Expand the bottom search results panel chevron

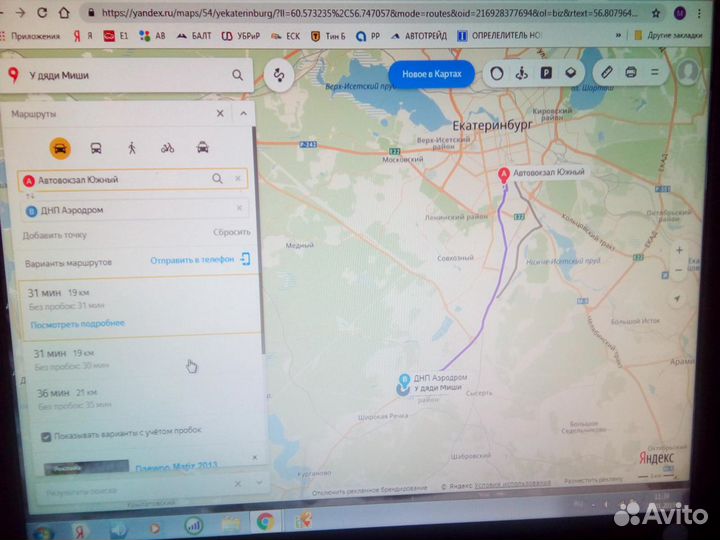(258, 482)
